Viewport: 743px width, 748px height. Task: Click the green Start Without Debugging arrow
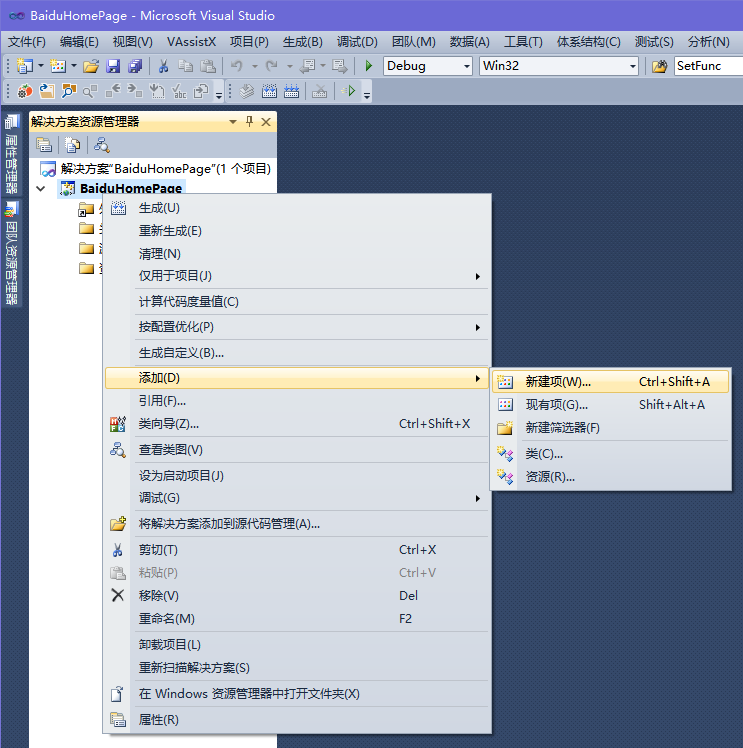(x=349, y=91)
